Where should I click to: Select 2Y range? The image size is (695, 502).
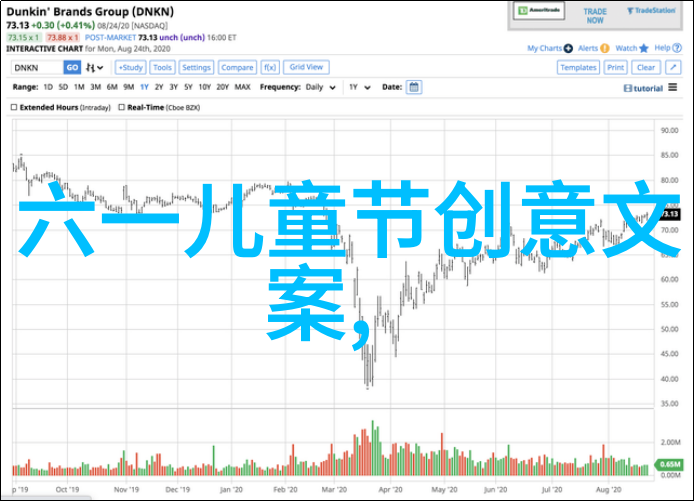click(x=159, y=87)
